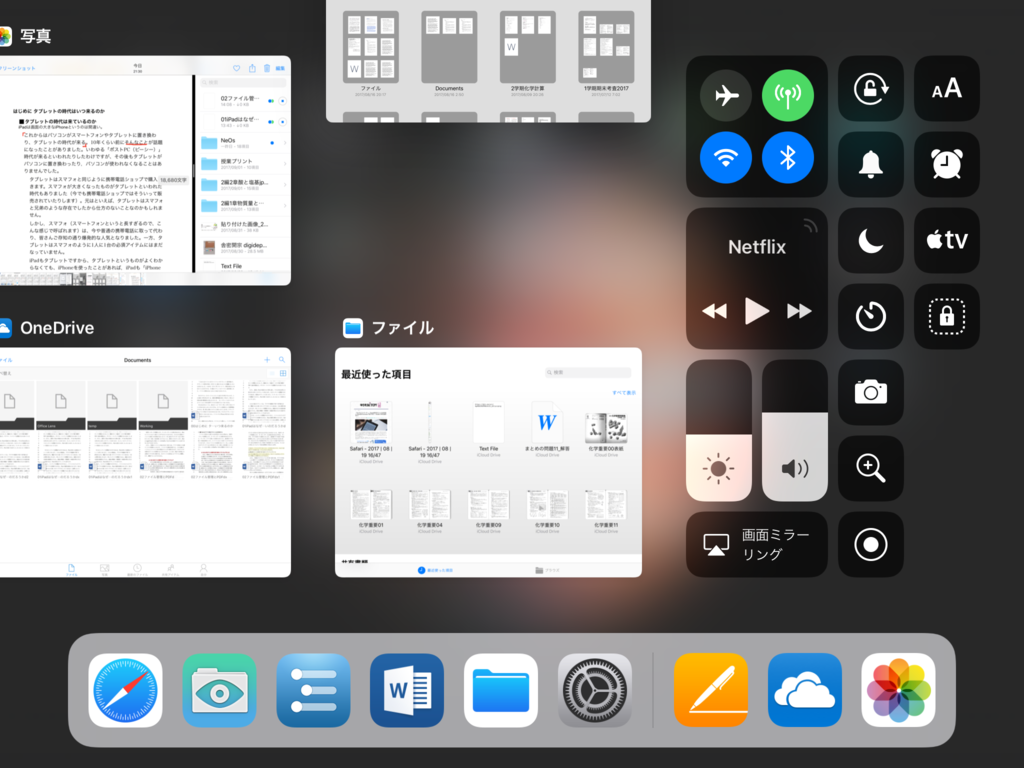Image resolution: width=1024 pixels, height=768 pixels.
Task: Open Text File in recent items
Action: tap(488, 428)
